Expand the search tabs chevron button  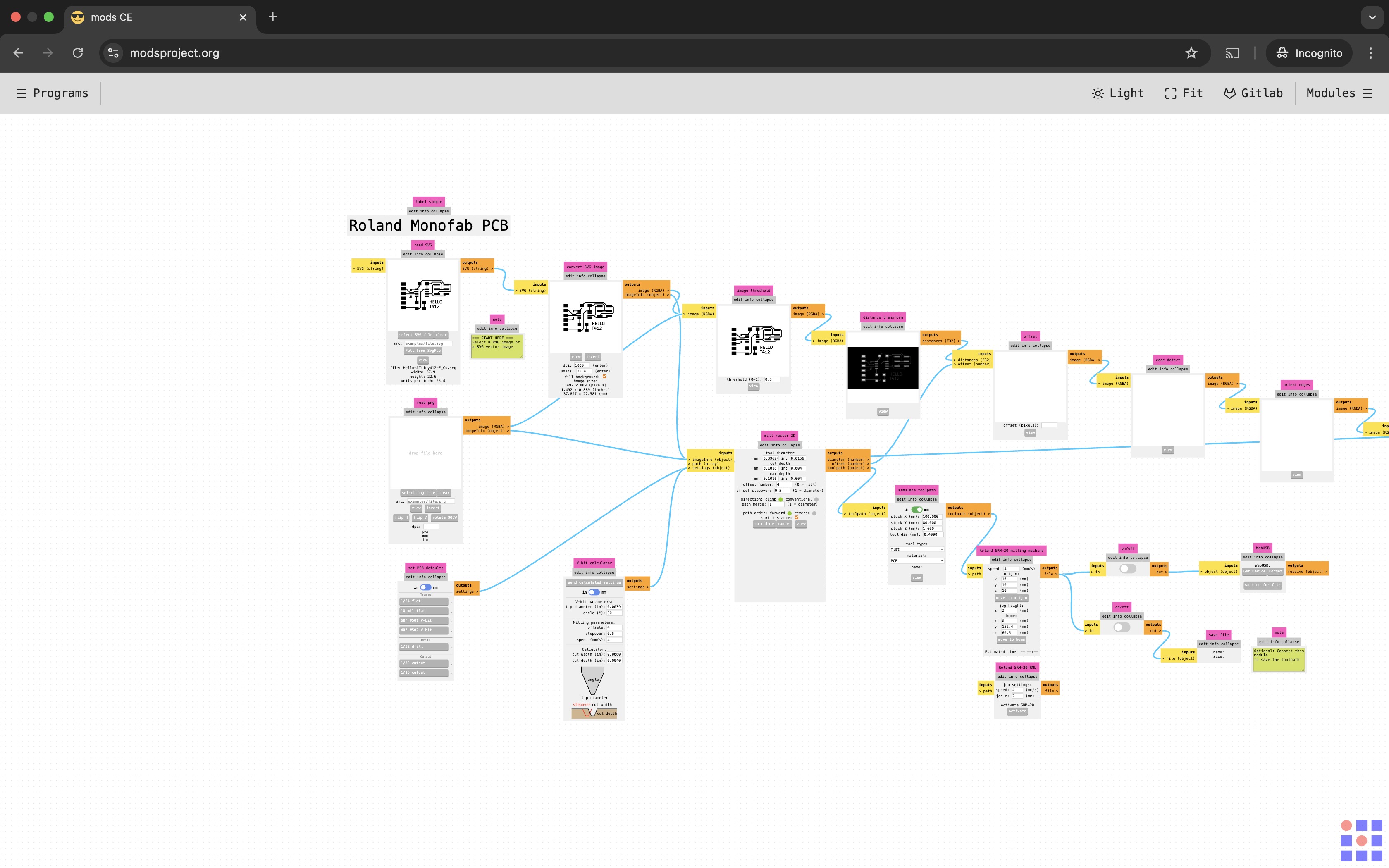pos(1372,17)
